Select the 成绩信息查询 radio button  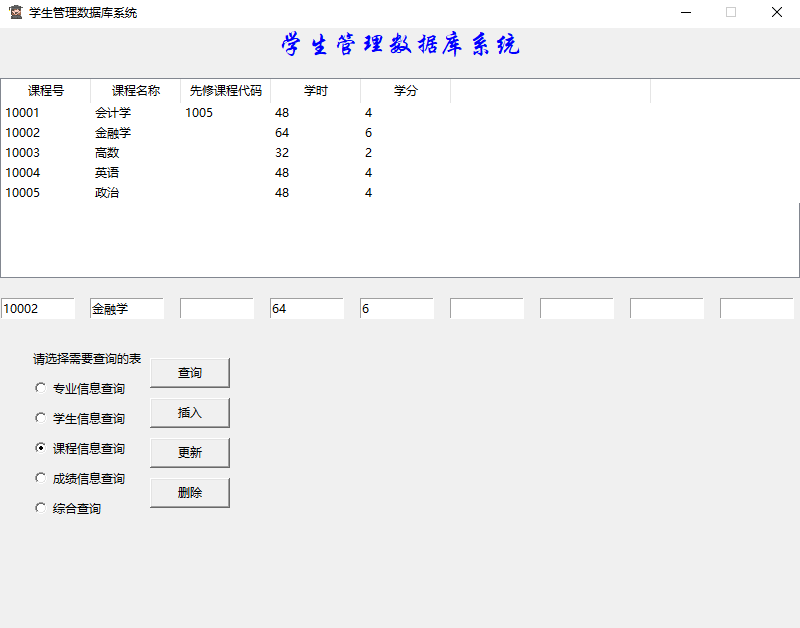click(40, 478)
